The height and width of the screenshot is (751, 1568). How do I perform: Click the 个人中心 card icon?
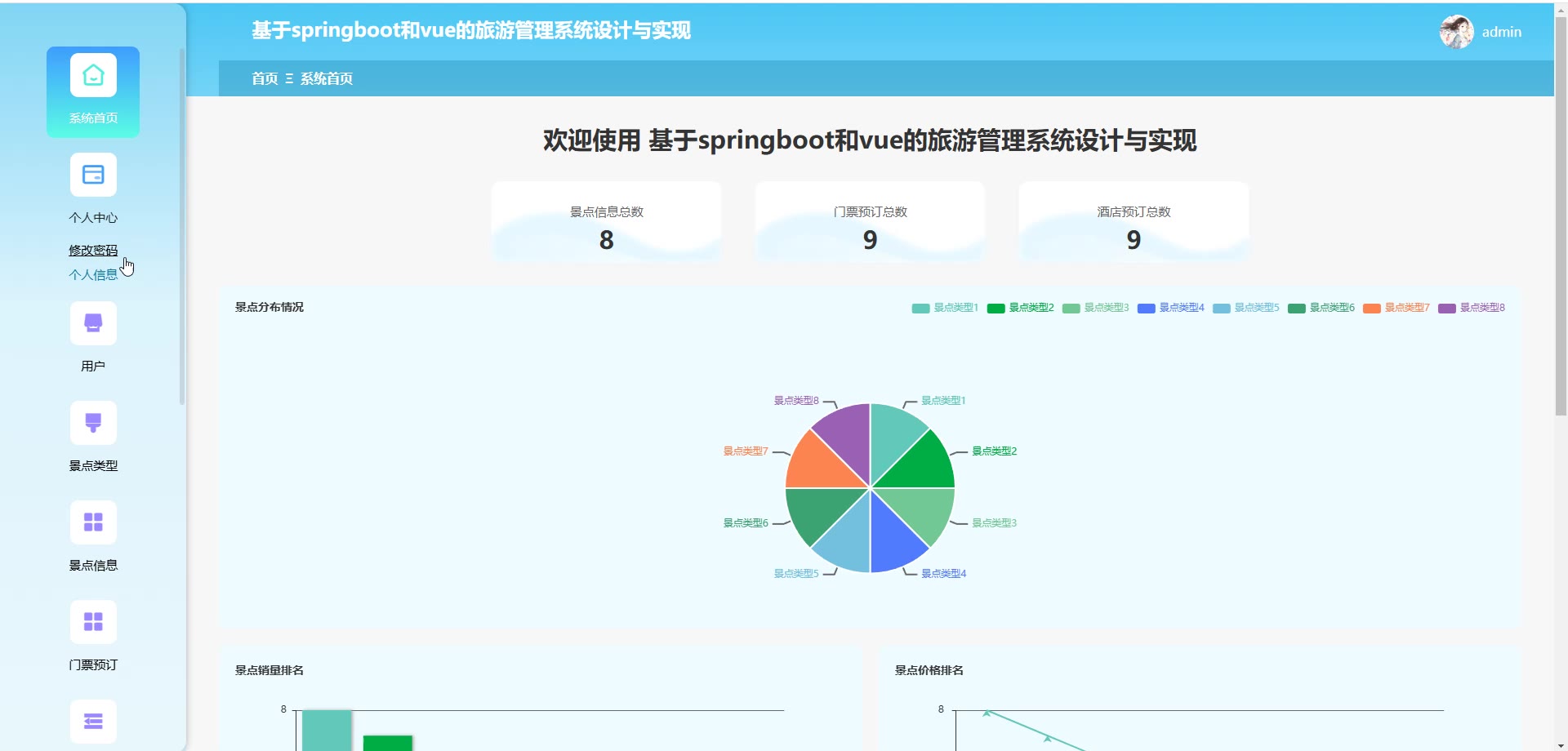[x=93, y=175]
